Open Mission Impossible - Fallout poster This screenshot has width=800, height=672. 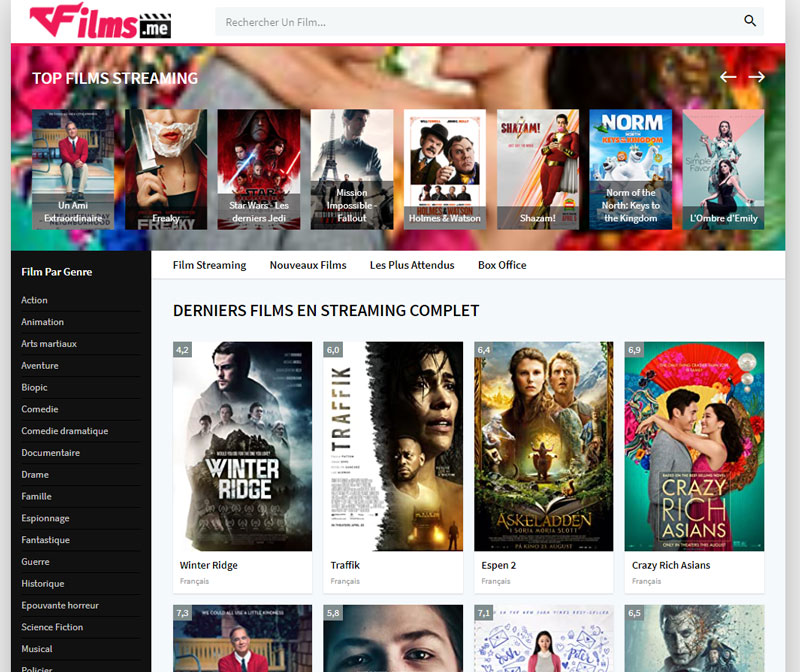point(352,169)
